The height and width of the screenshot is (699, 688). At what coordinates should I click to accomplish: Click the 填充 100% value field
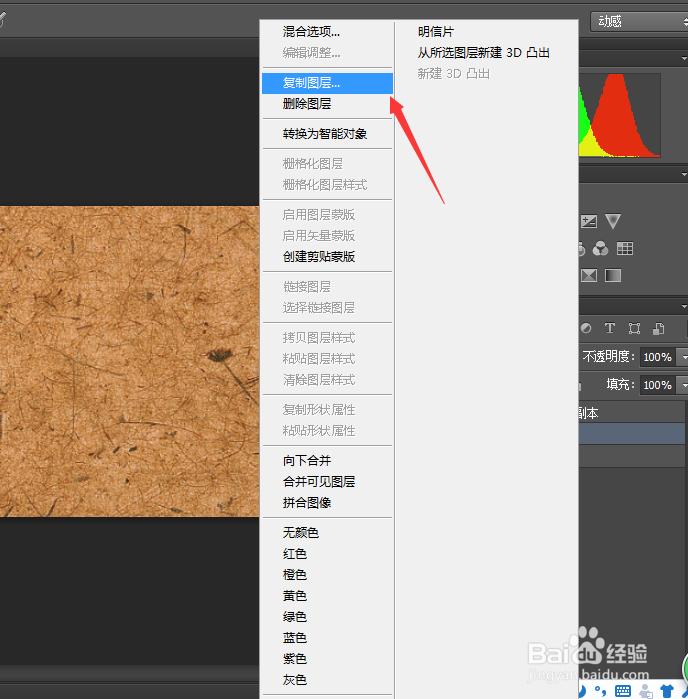point(658,385)
